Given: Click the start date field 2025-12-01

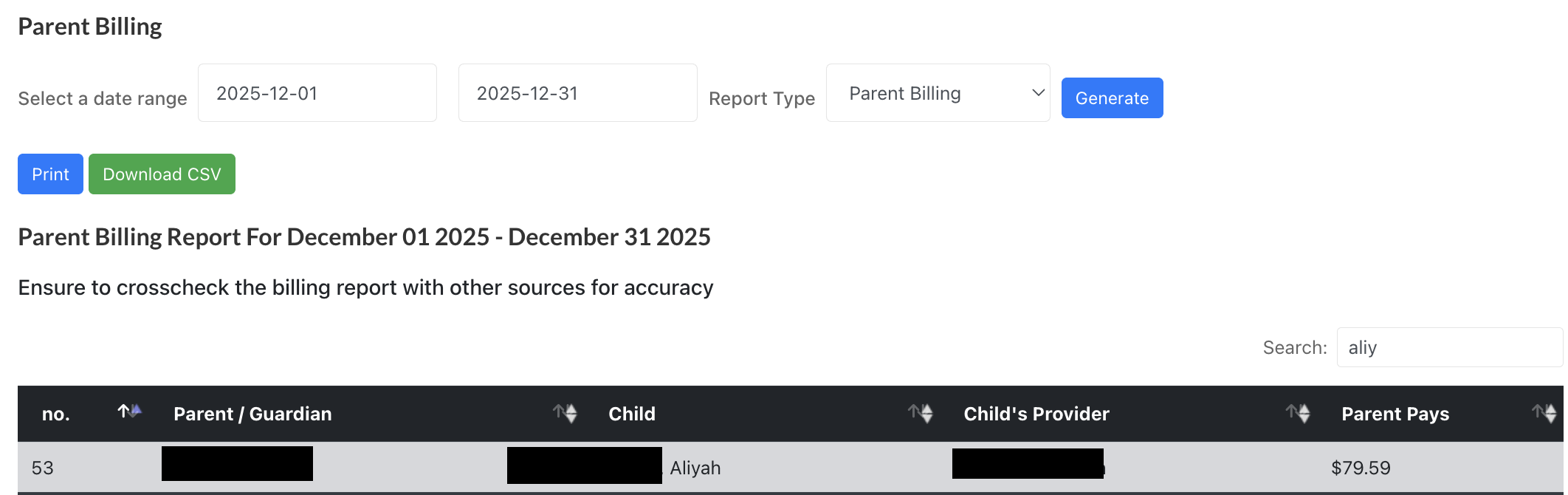Looking at the screenshot, I should (317, 94).
